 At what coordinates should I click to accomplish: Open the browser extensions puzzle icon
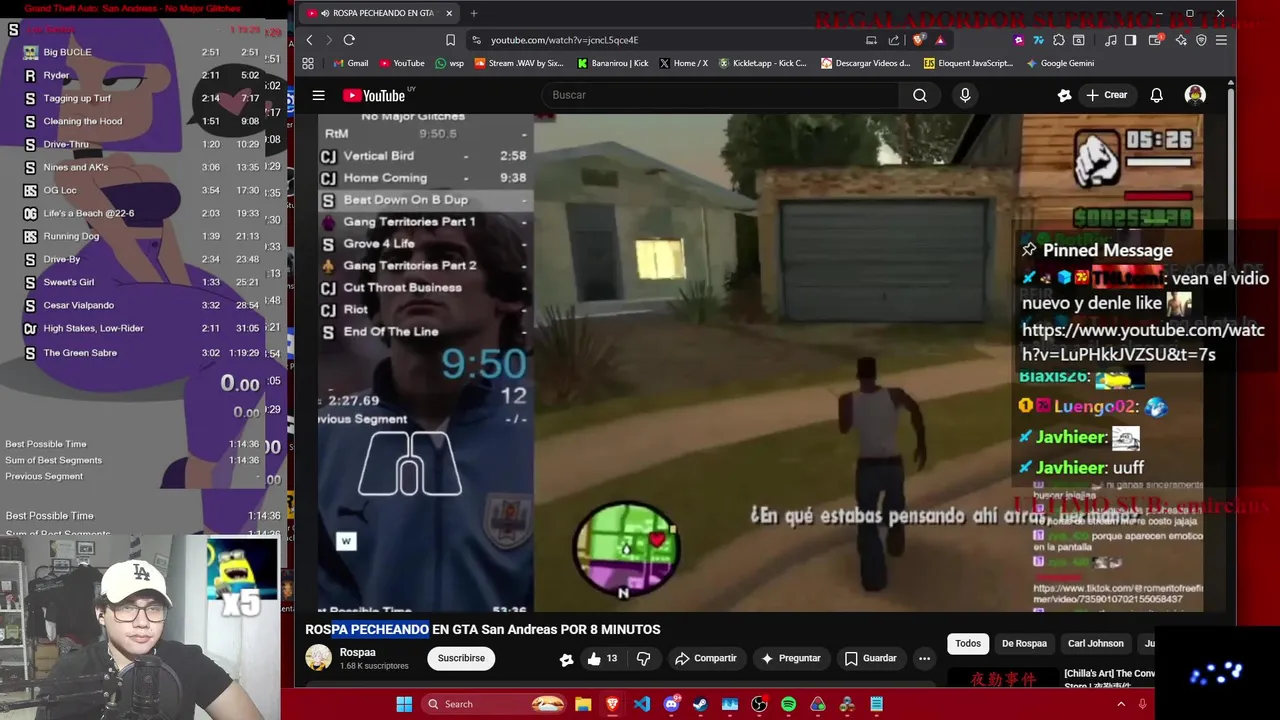click(1058, 40)
